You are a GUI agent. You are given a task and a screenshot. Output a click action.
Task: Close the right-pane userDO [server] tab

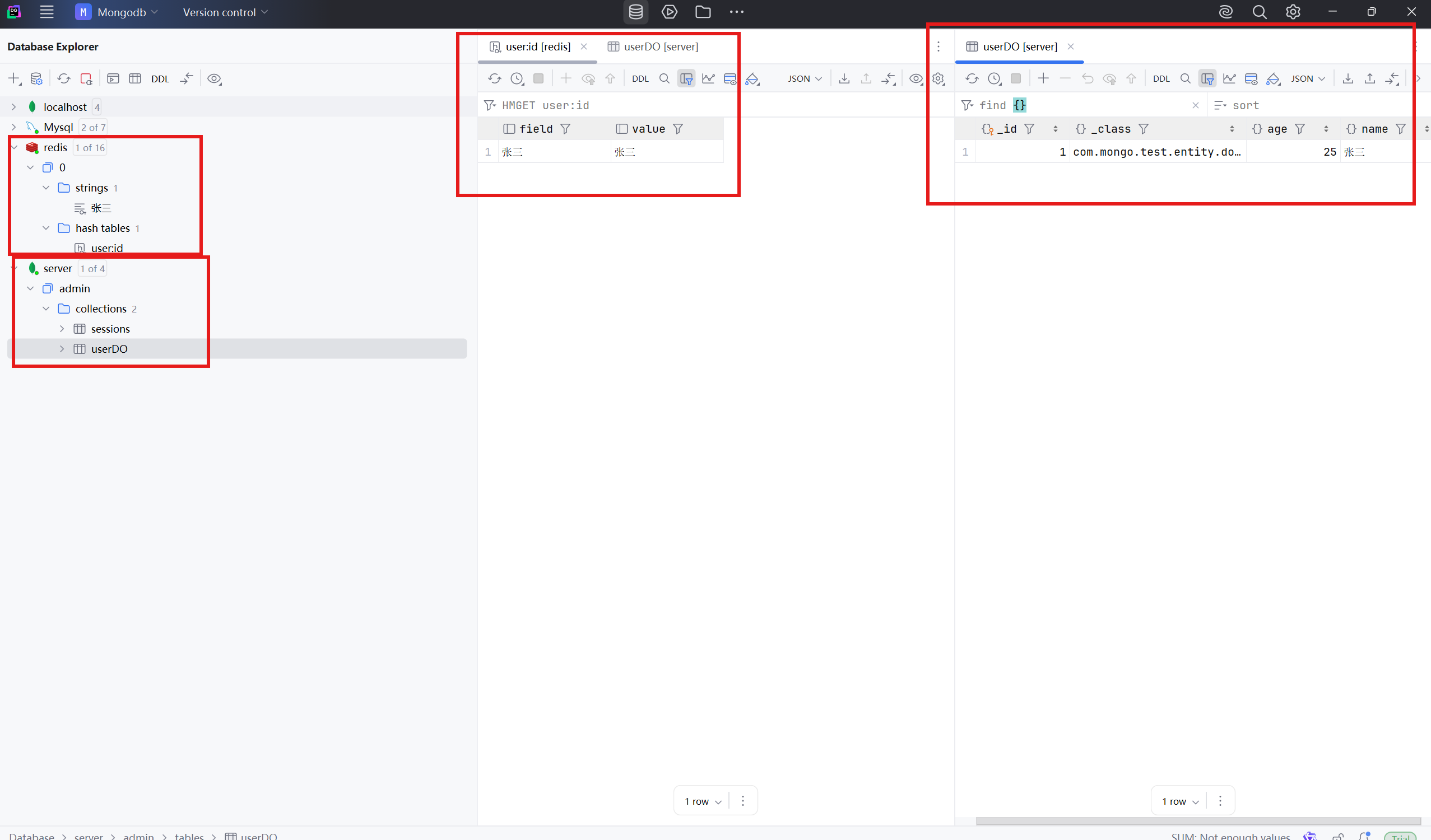(x=1070, y=46)
